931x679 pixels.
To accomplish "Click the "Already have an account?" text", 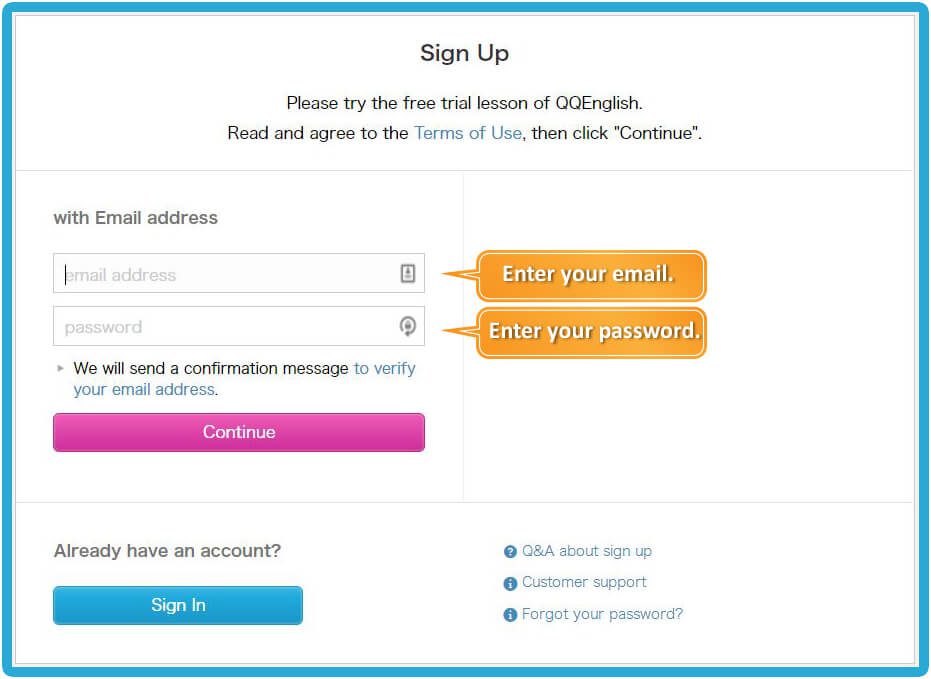I will click(167, 551).
